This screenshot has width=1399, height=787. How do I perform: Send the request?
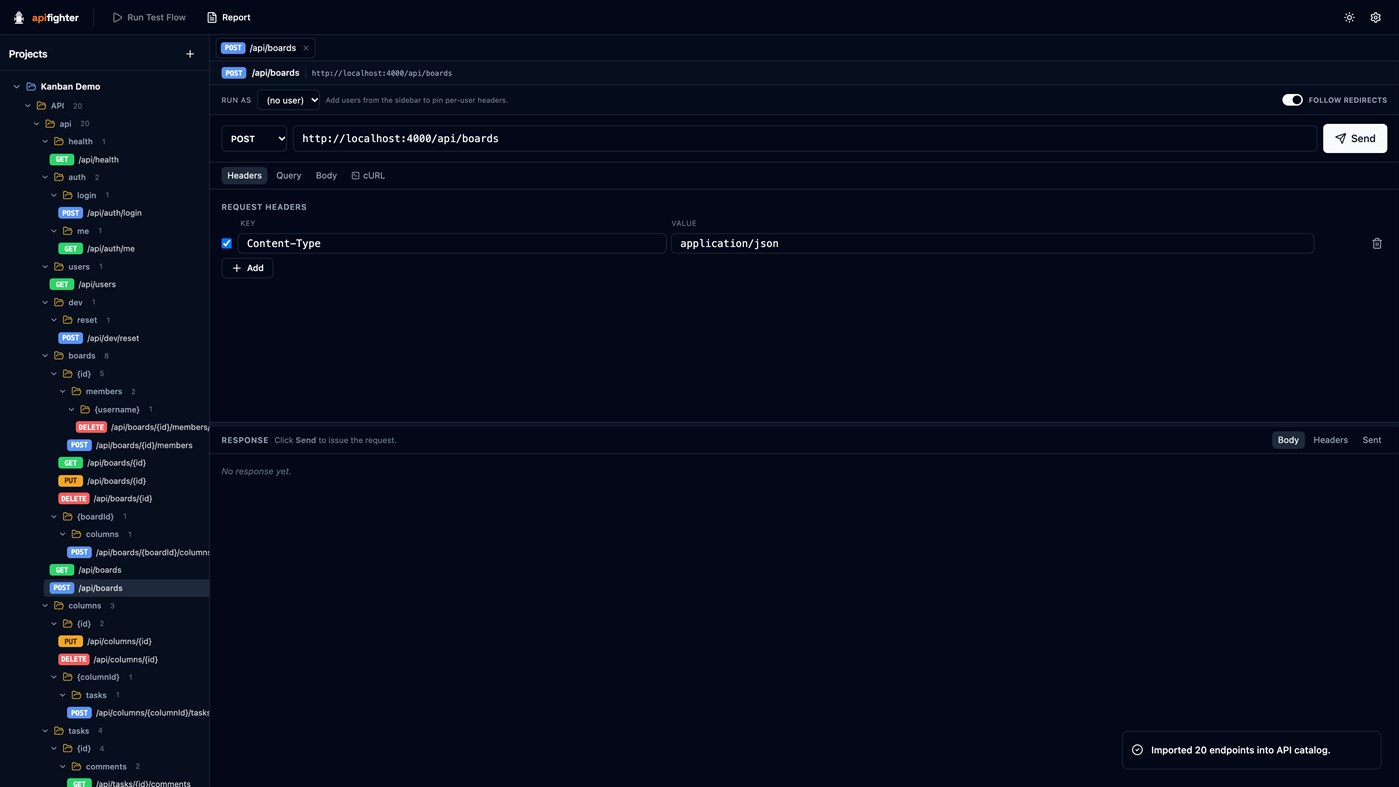coord(1355,139)
